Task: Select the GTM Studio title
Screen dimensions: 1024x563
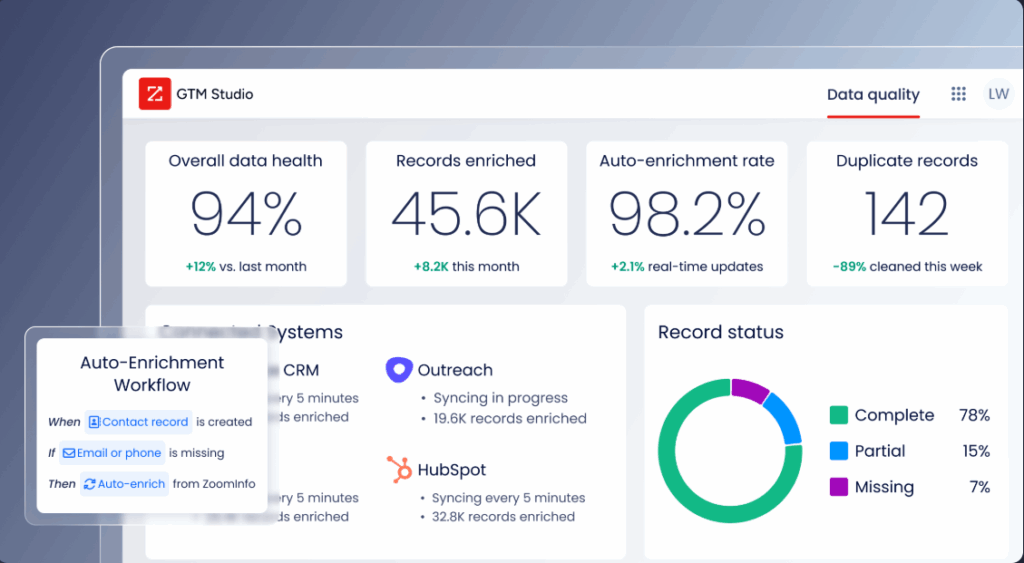Action: (x=214, y=94)
